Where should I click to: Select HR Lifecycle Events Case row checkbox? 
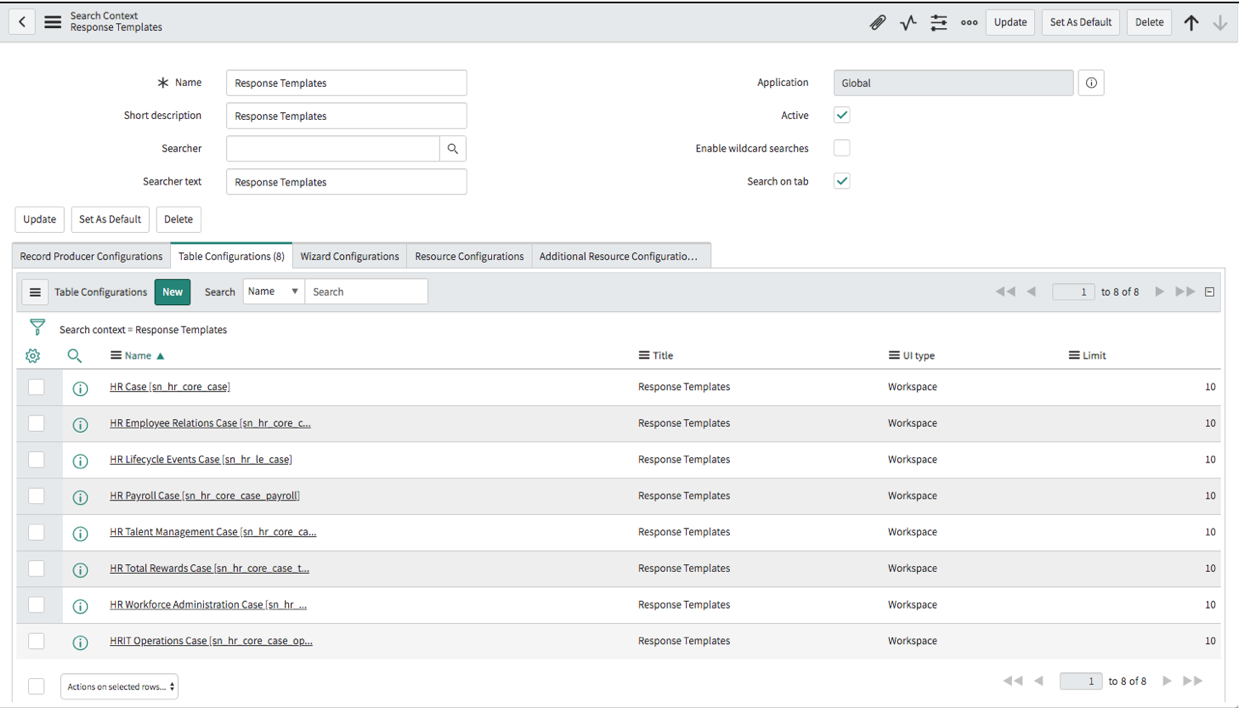click(x=36, y=459)
